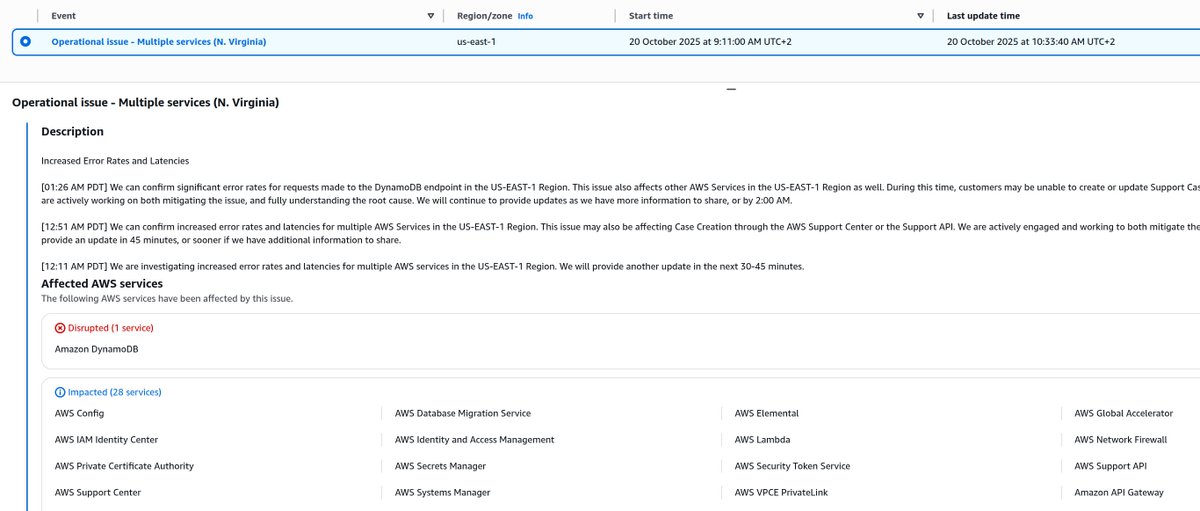This screenshot has height=511, width=1200.
Task: Click the 12:11 AM PDT update paragraph
Action: 423,266
